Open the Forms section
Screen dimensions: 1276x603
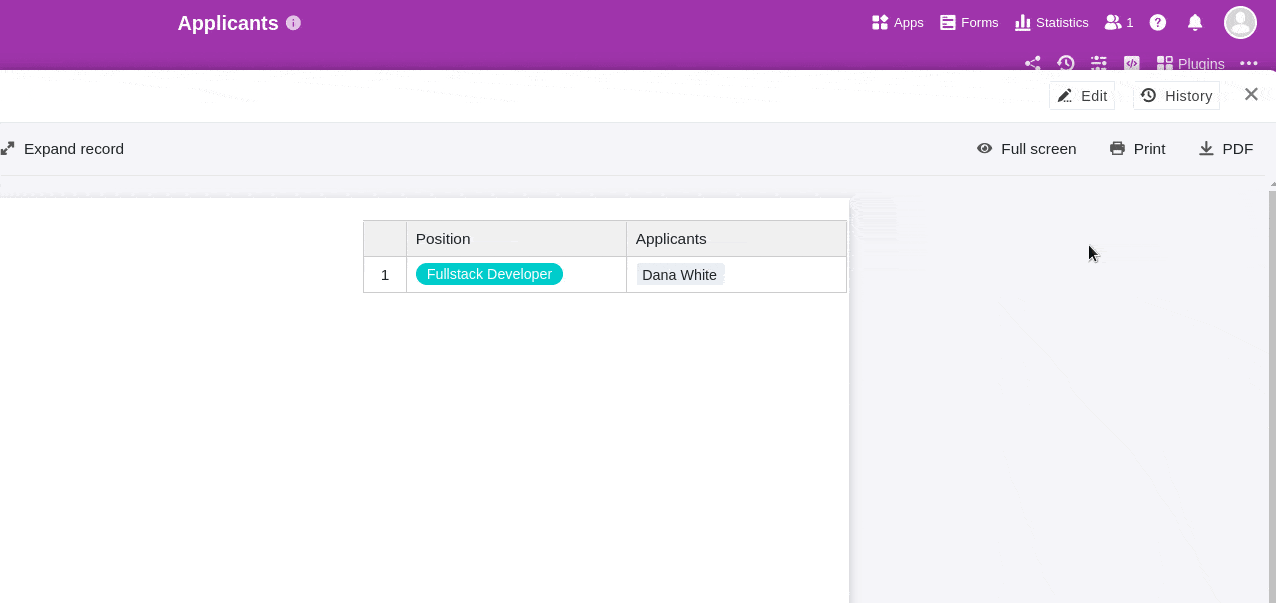[968, 22]
